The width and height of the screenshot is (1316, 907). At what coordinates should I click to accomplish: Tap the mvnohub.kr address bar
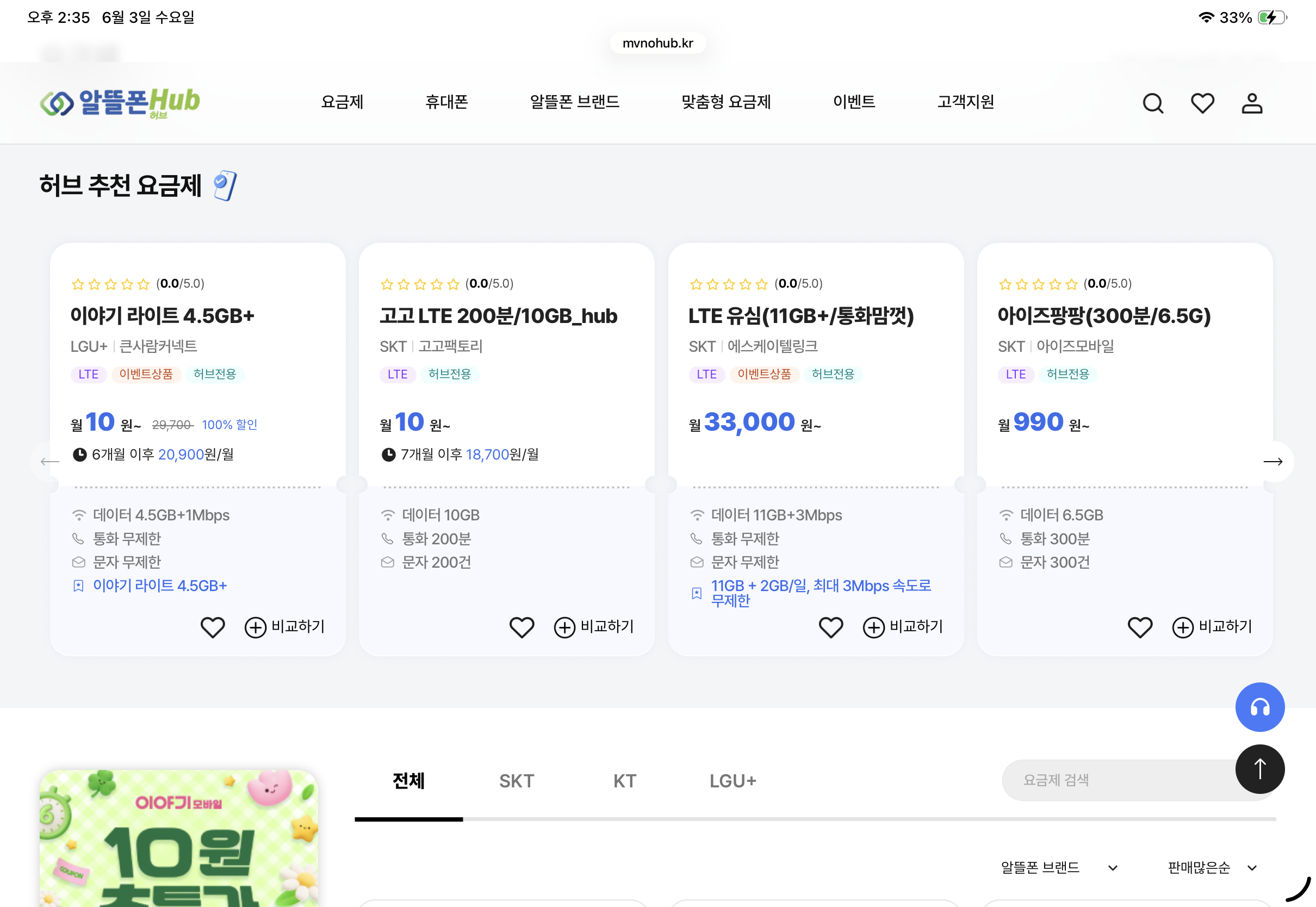point(658,43)
